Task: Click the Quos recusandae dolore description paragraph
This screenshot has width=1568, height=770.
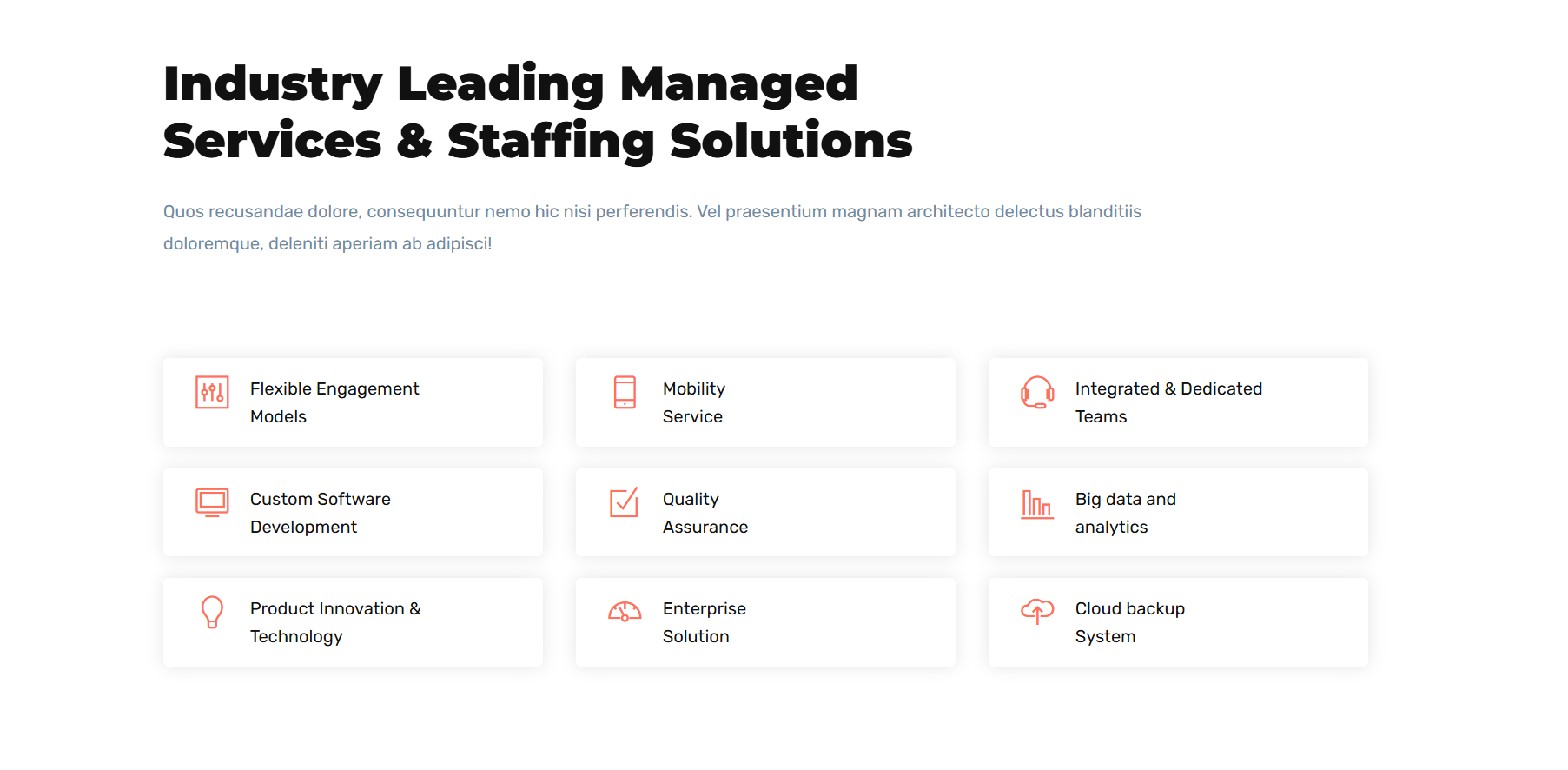Action: [652, 228]
